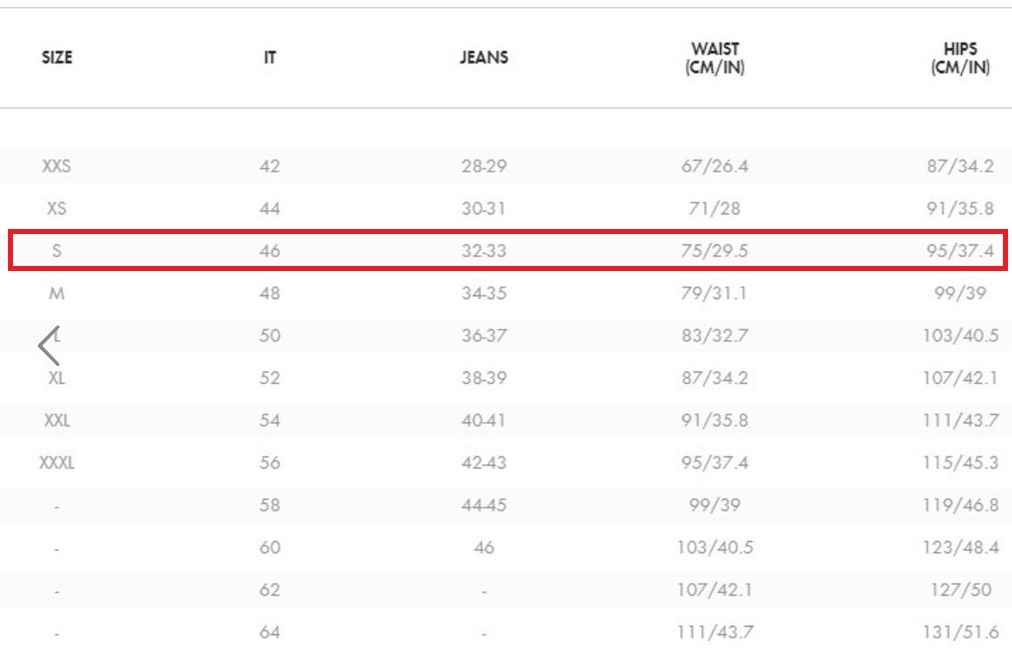1012x652 pixels.
Task: Click hips value 127/50
Action: [x=960, y=589]
